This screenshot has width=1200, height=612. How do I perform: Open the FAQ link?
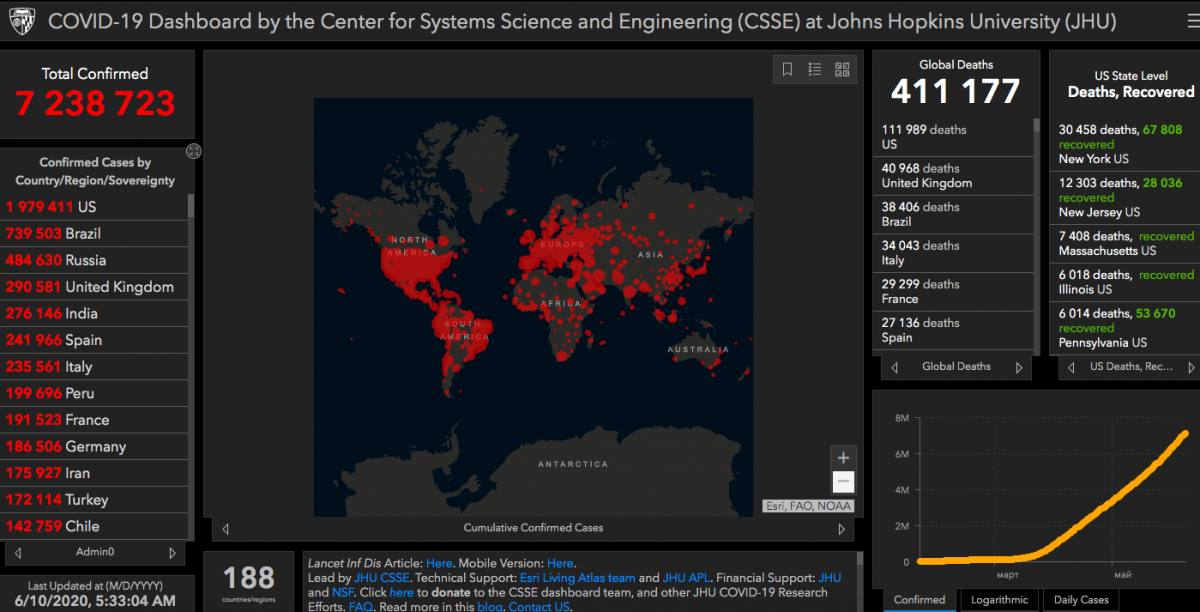coord(361,607)
